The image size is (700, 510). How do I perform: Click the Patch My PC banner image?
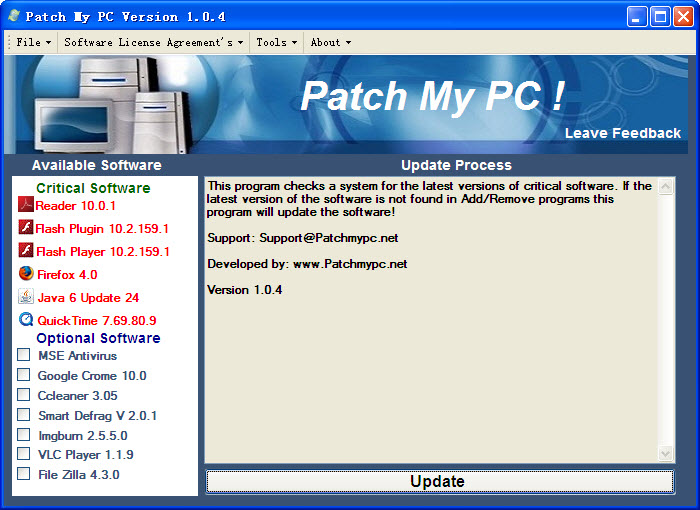(x=346, y=105)
